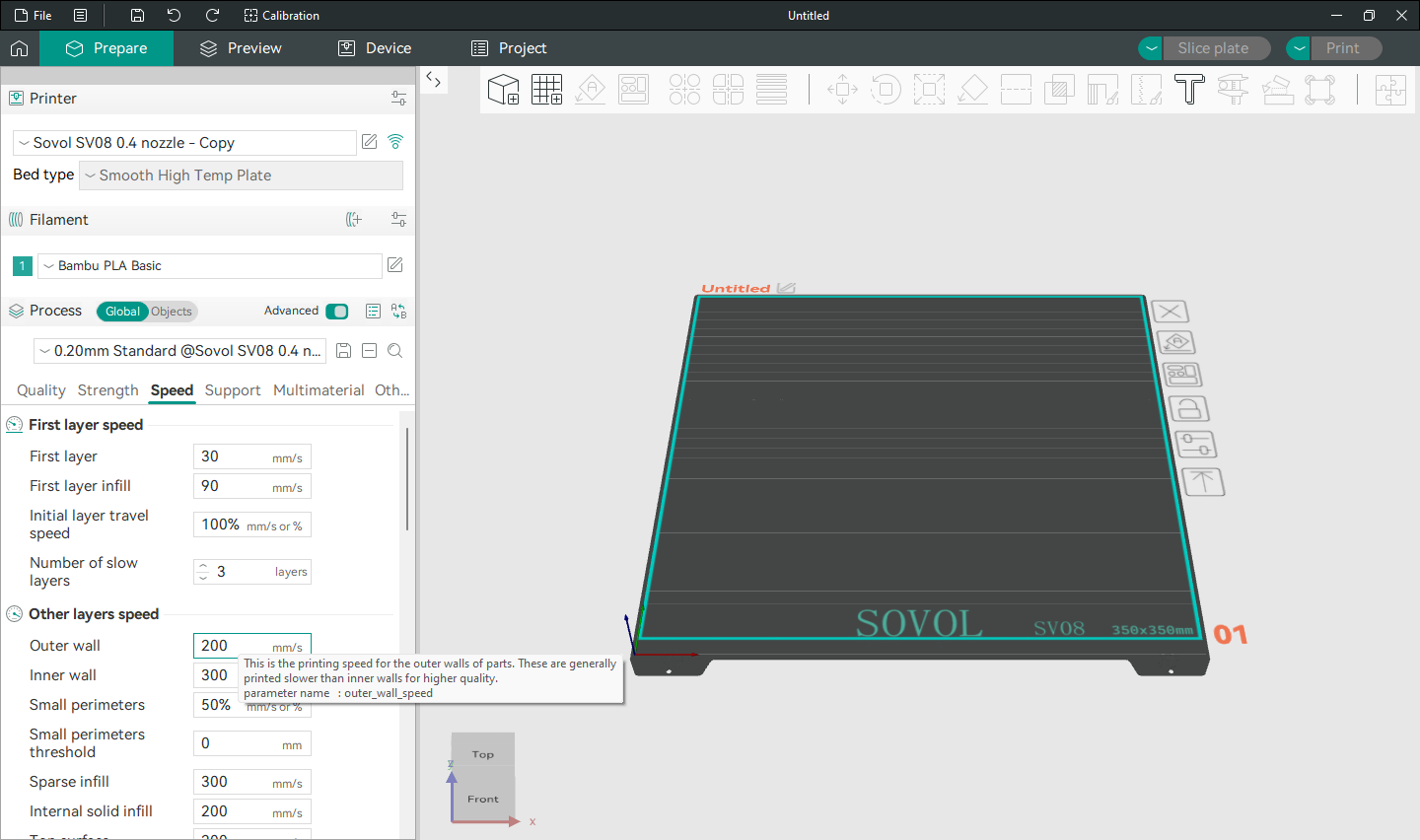Switch to the Project tab
This screenshot has width=1420, height=840.
click(x=509, y=48)
